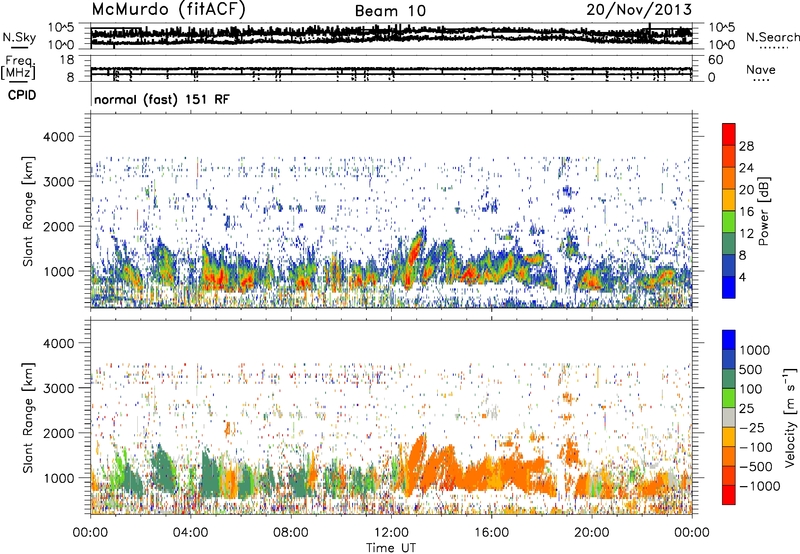This screenshot has height=554, width=800.
Task: Click the '16' label on Power color bar
Action: (746, 212)
